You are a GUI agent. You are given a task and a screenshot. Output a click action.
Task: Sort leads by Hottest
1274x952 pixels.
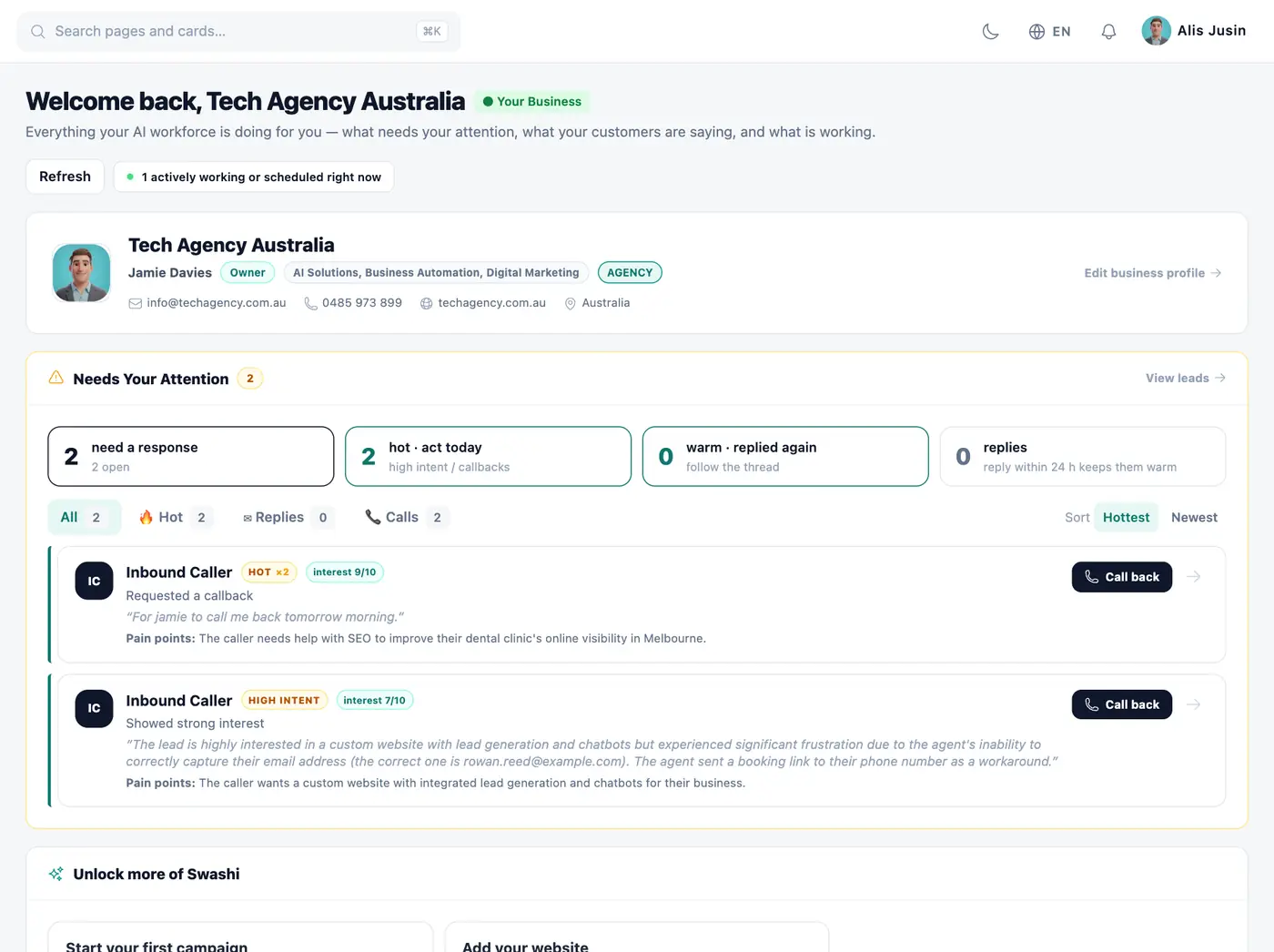[1126, 517]
